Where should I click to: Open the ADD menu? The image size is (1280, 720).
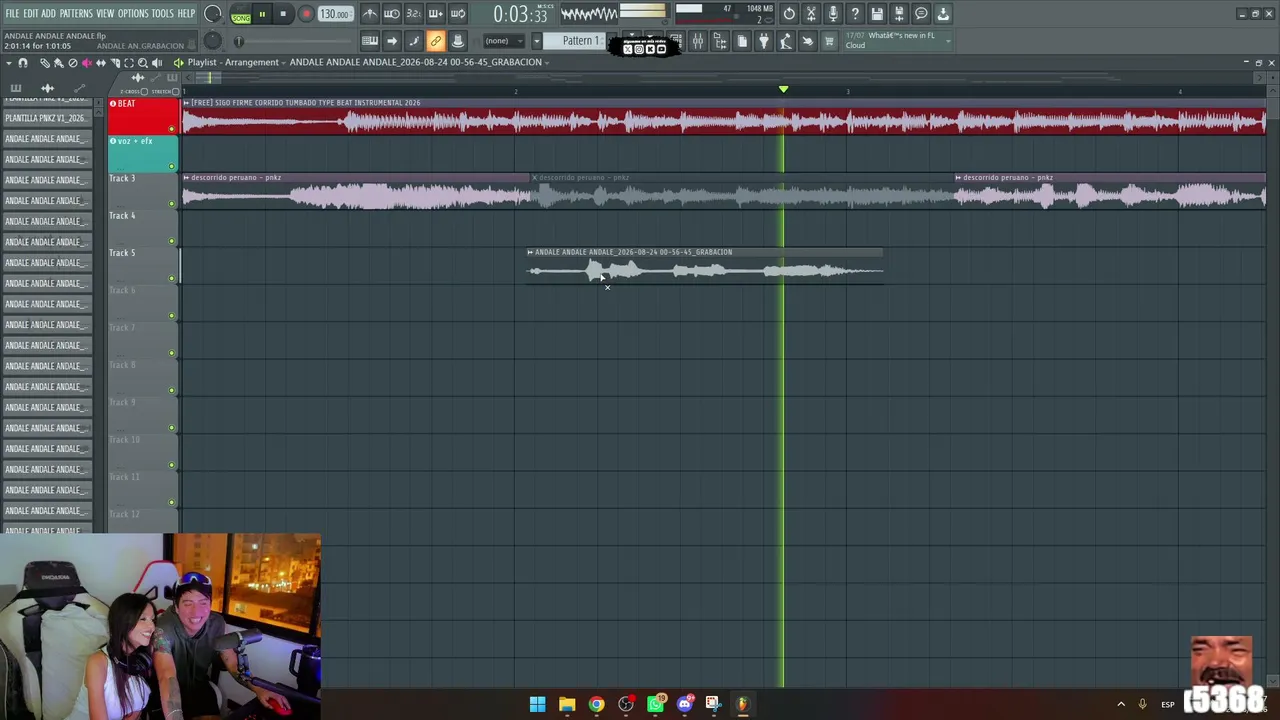click(48, 13)
